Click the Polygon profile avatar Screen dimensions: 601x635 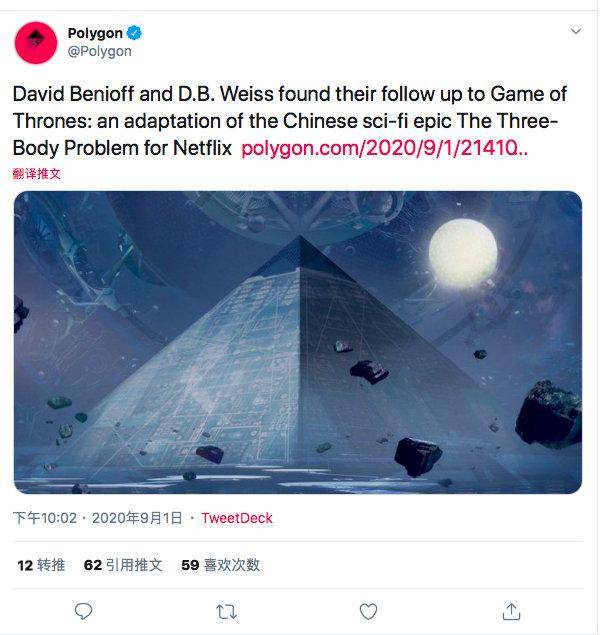pos(36,43)
